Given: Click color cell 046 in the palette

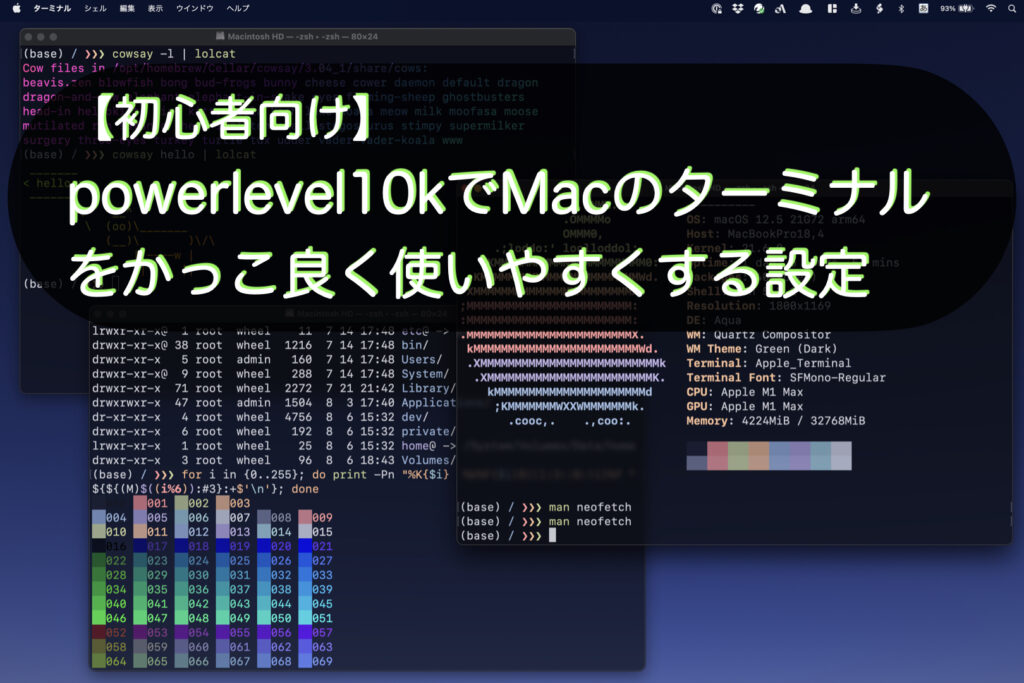Looking at the screenshot, I should click(x=110, y=619).
